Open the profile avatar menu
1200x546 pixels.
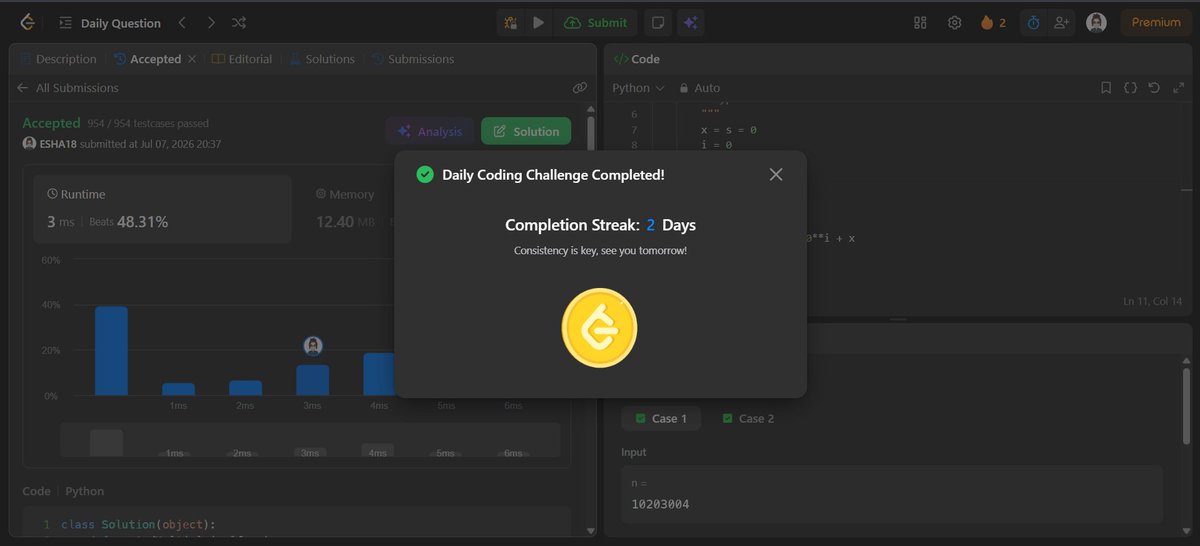tap(1096, 22)
